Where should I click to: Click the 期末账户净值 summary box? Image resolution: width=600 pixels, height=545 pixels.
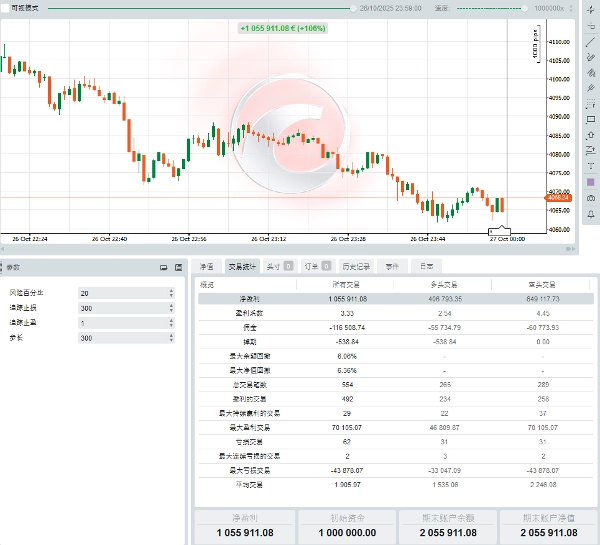[548, 527]
